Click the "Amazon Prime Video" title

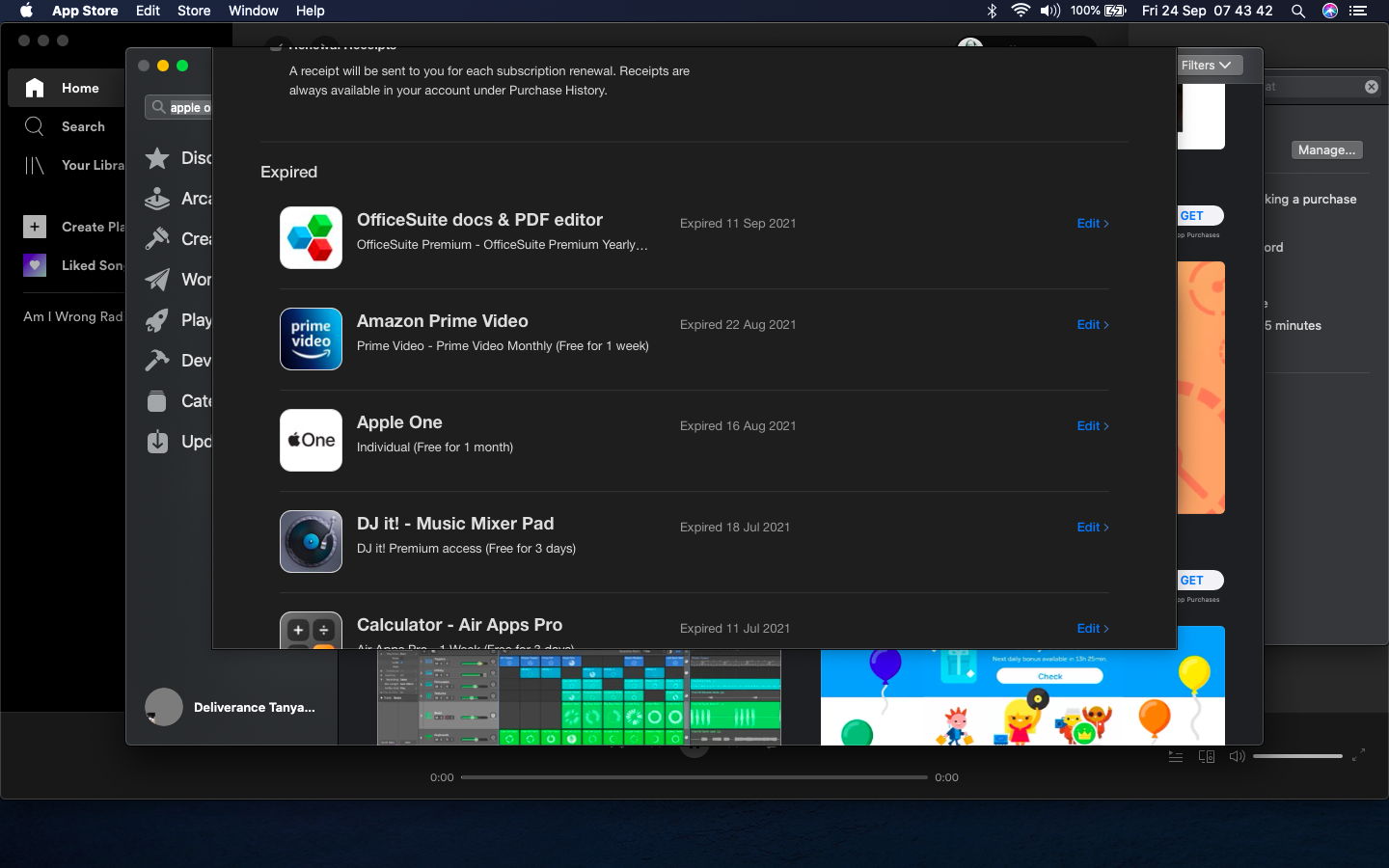(x=443, y=321)
